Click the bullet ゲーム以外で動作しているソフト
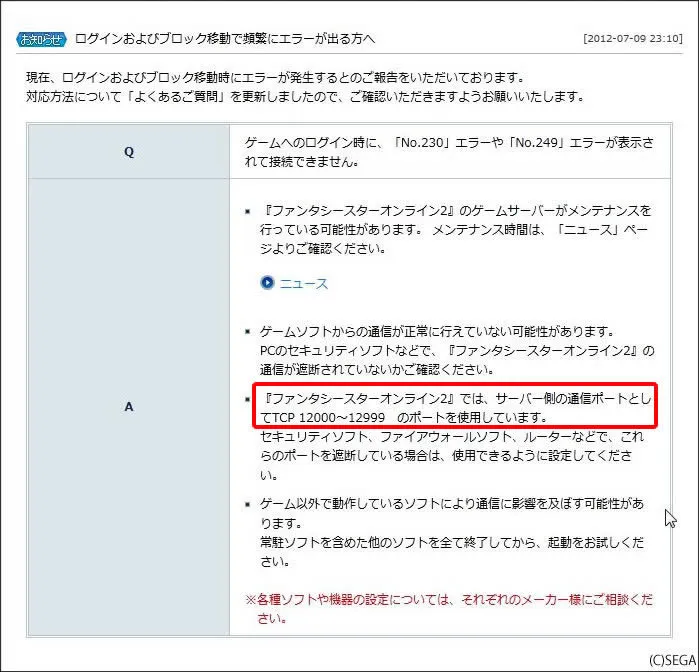Viewport: 699px width, 672px height. click(x=451, y=513)
